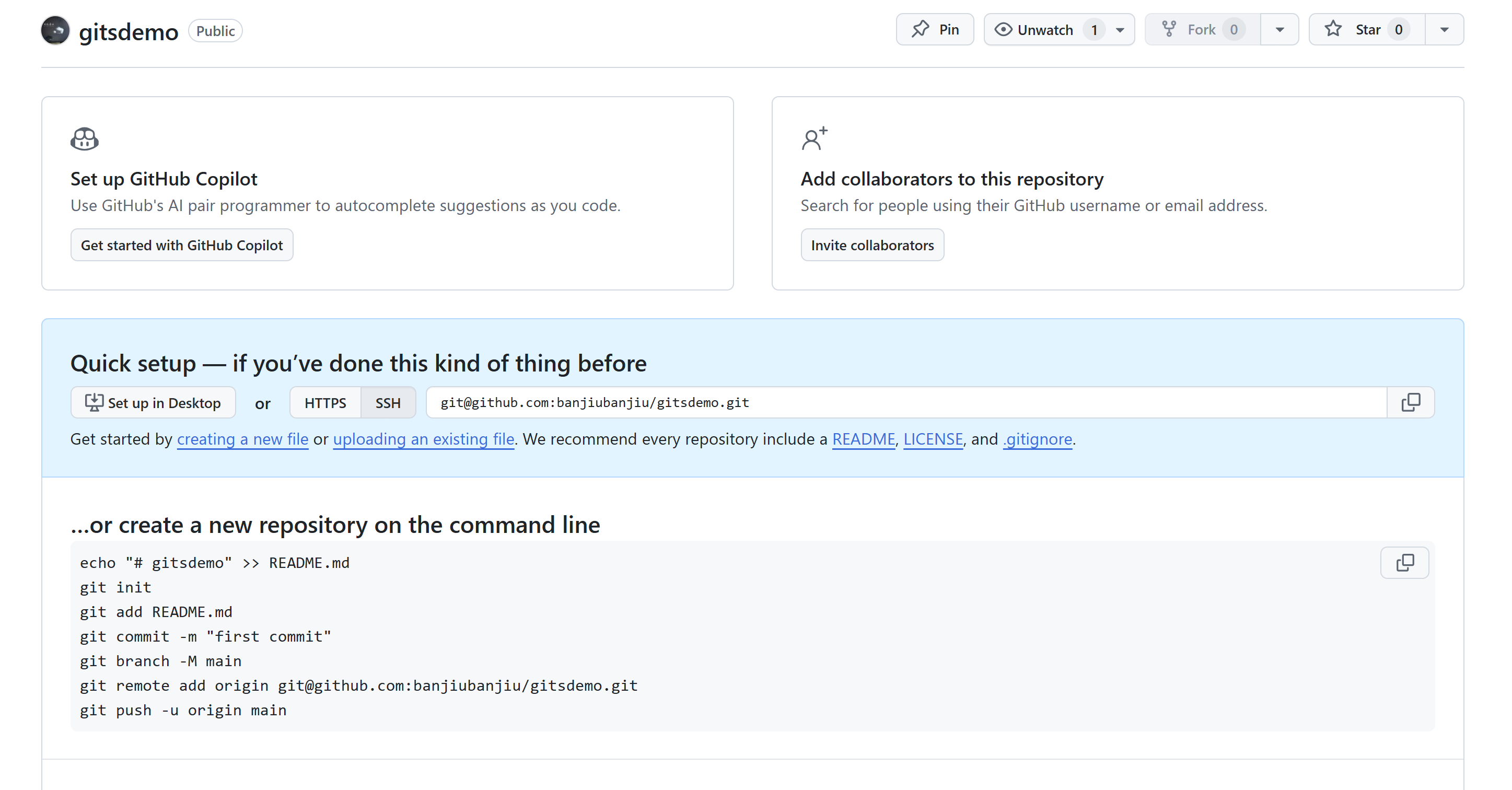Copy the repository URL to clipboard
Screen dimensions: 1512x790
point(1411,403)
